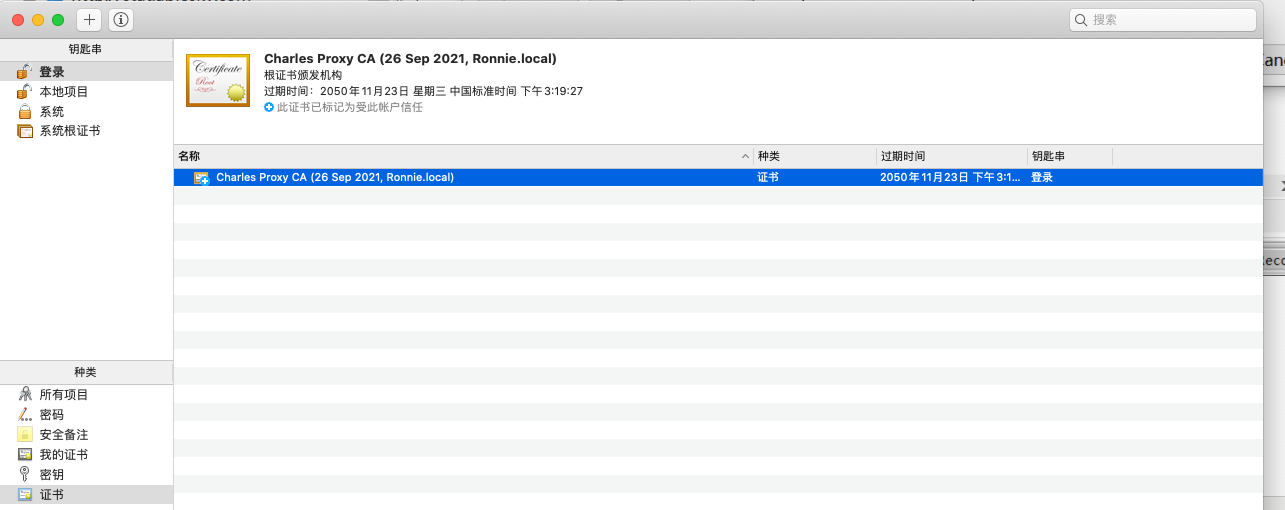
Task: Focus the 搜索 search field
Action: (1162, 19)
